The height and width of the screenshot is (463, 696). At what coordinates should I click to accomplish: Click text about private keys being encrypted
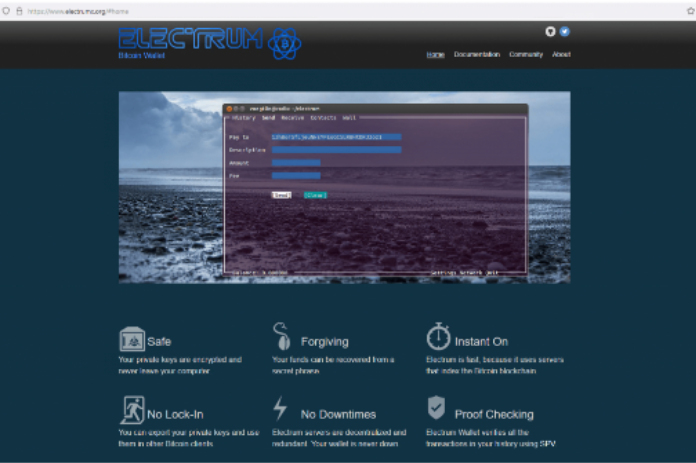(180, 365)
